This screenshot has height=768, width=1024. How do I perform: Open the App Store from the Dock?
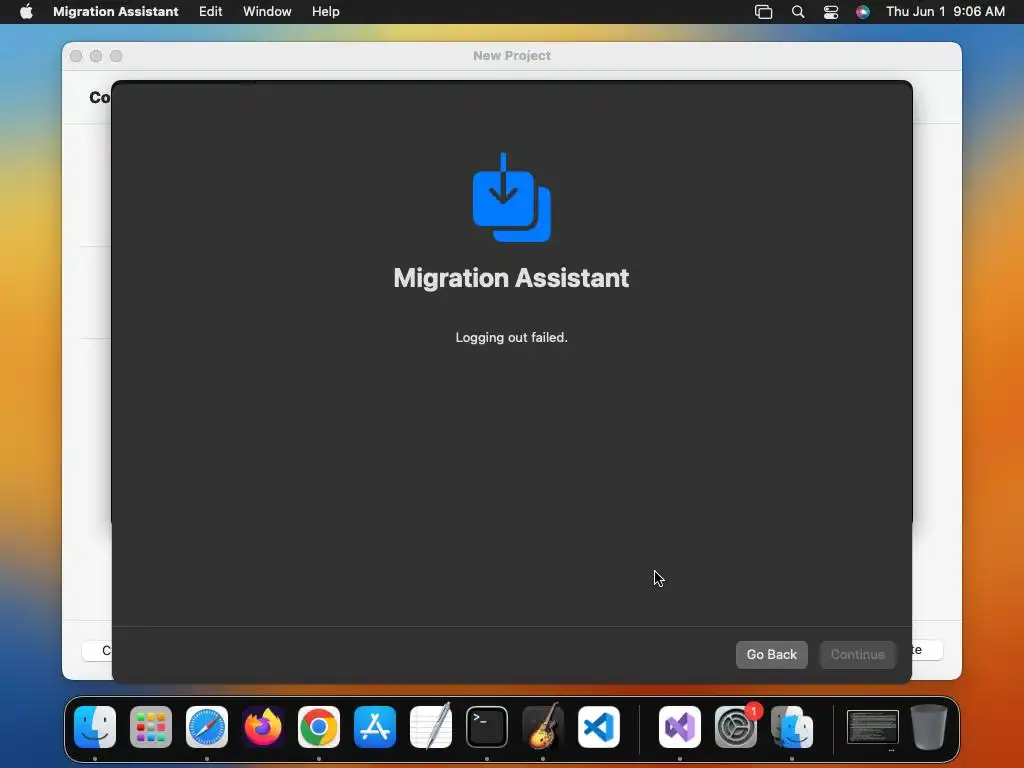click(375, 727)
